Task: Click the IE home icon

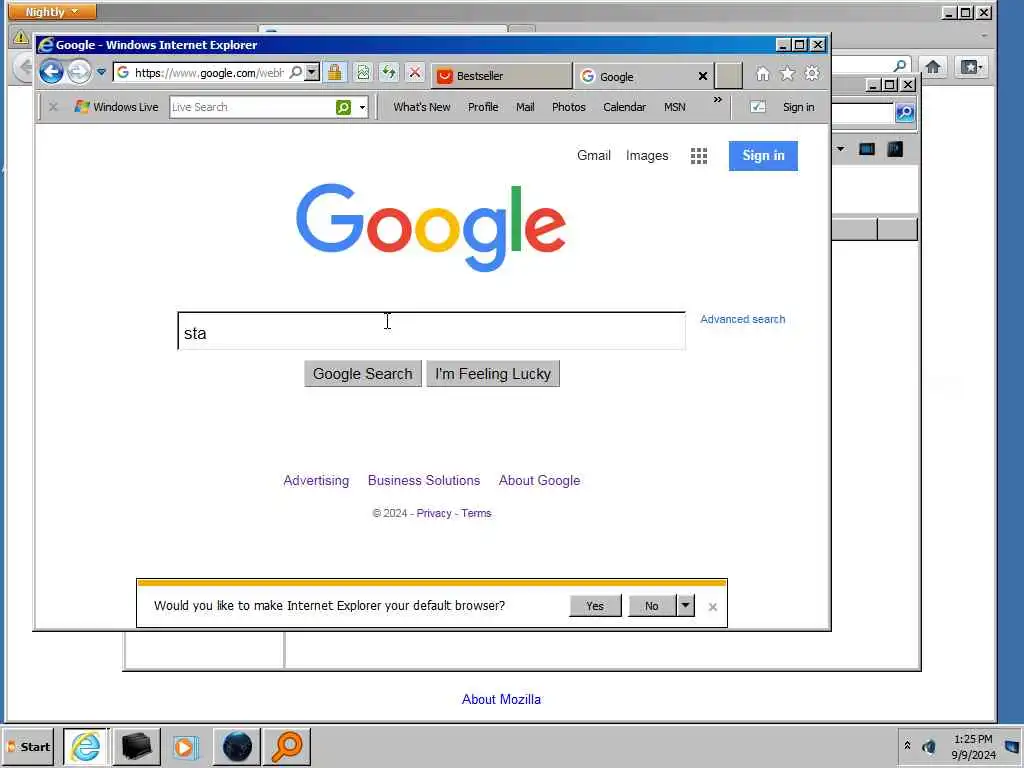Action: click(762, 74)
